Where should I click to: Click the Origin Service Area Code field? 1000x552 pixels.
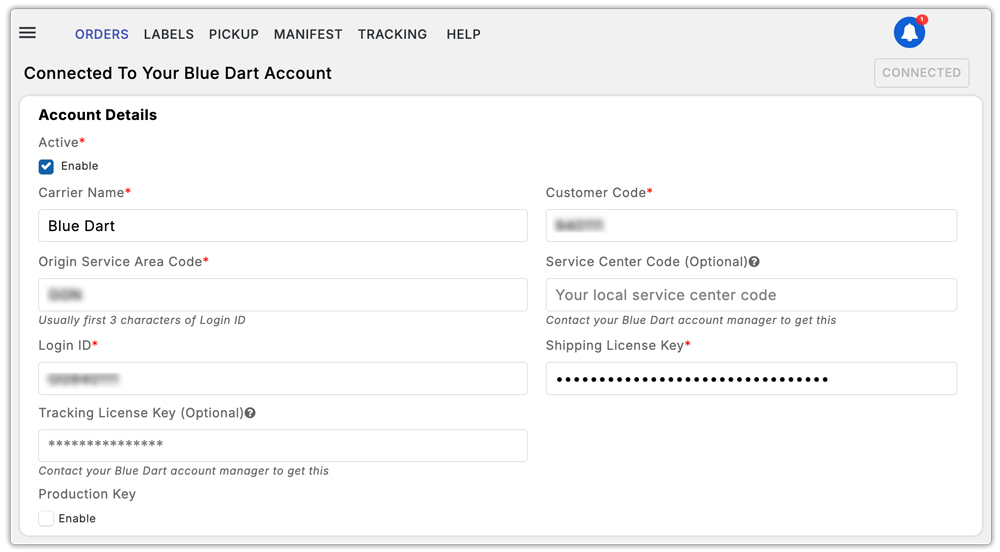pyautogui.click(x=283, y=294)
